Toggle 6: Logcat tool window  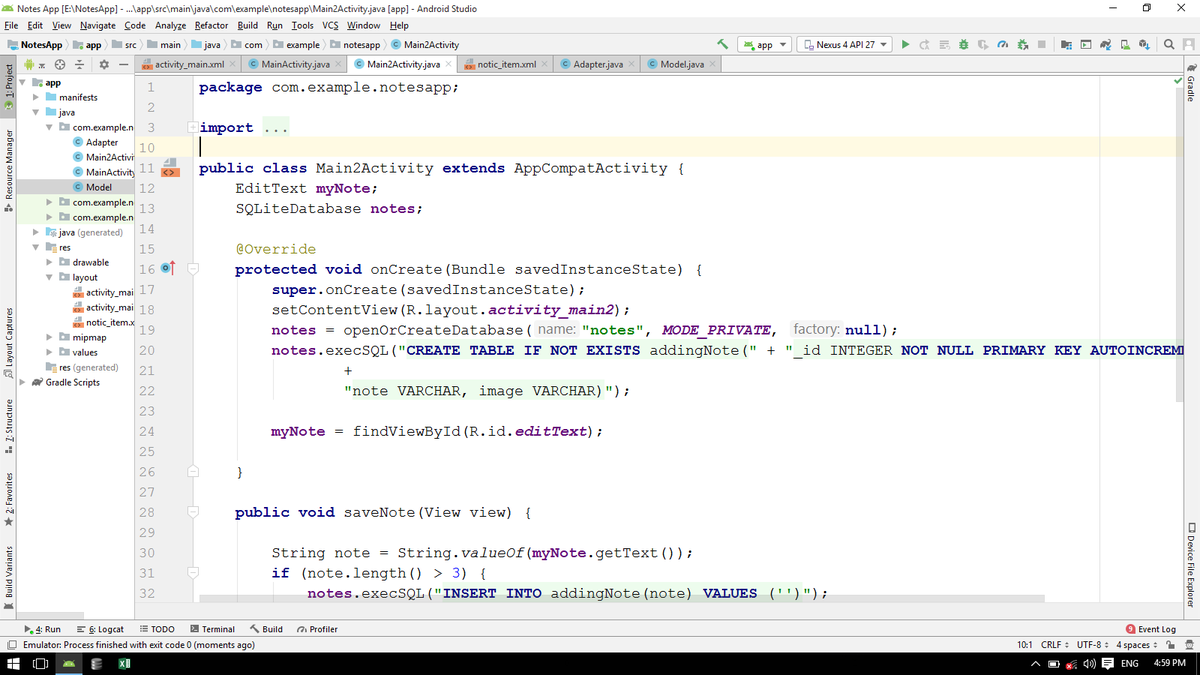point(101,629)
